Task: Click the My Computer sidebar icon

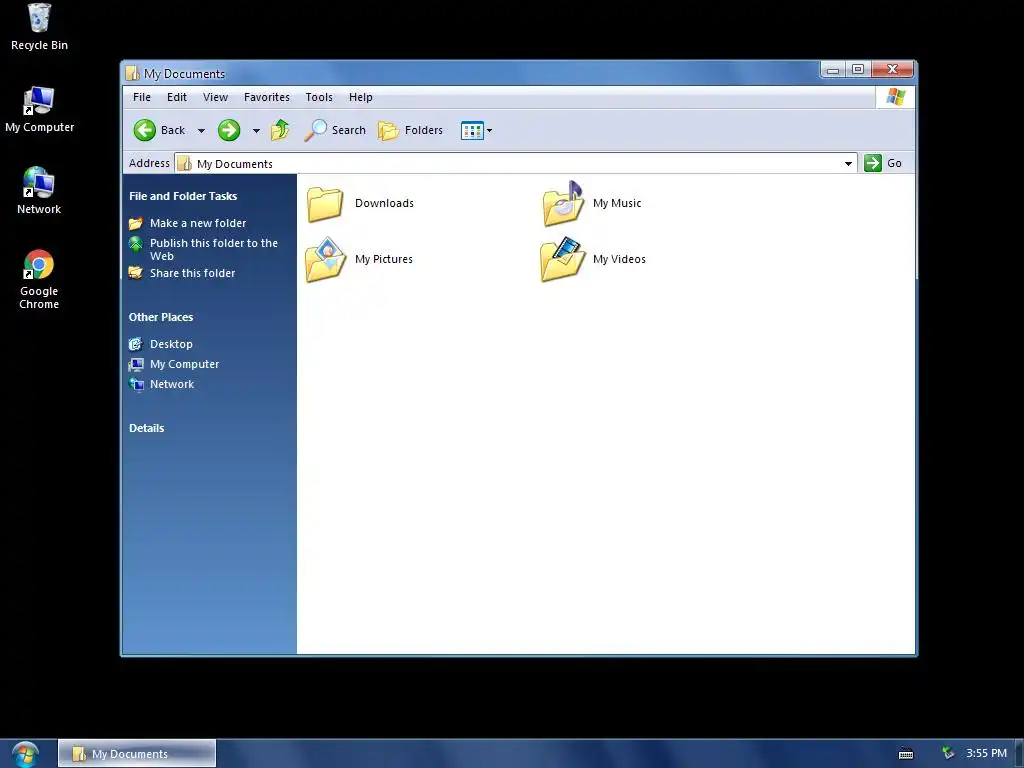Action: click(135, 364)
